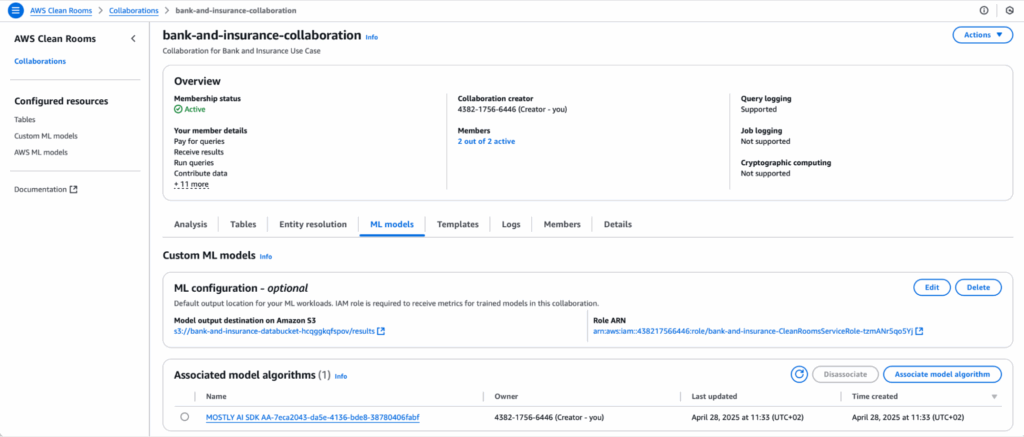Click the refresh icon for model algorithms

(x=799, y=374)
